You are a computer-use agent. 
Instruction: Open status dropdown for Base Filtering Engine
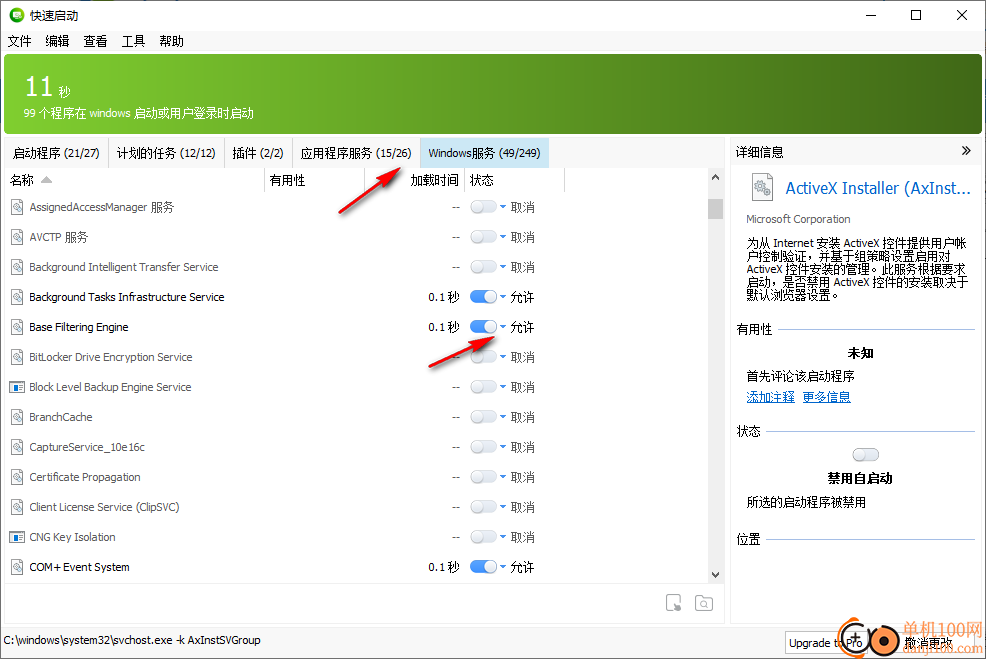(503, 327)
